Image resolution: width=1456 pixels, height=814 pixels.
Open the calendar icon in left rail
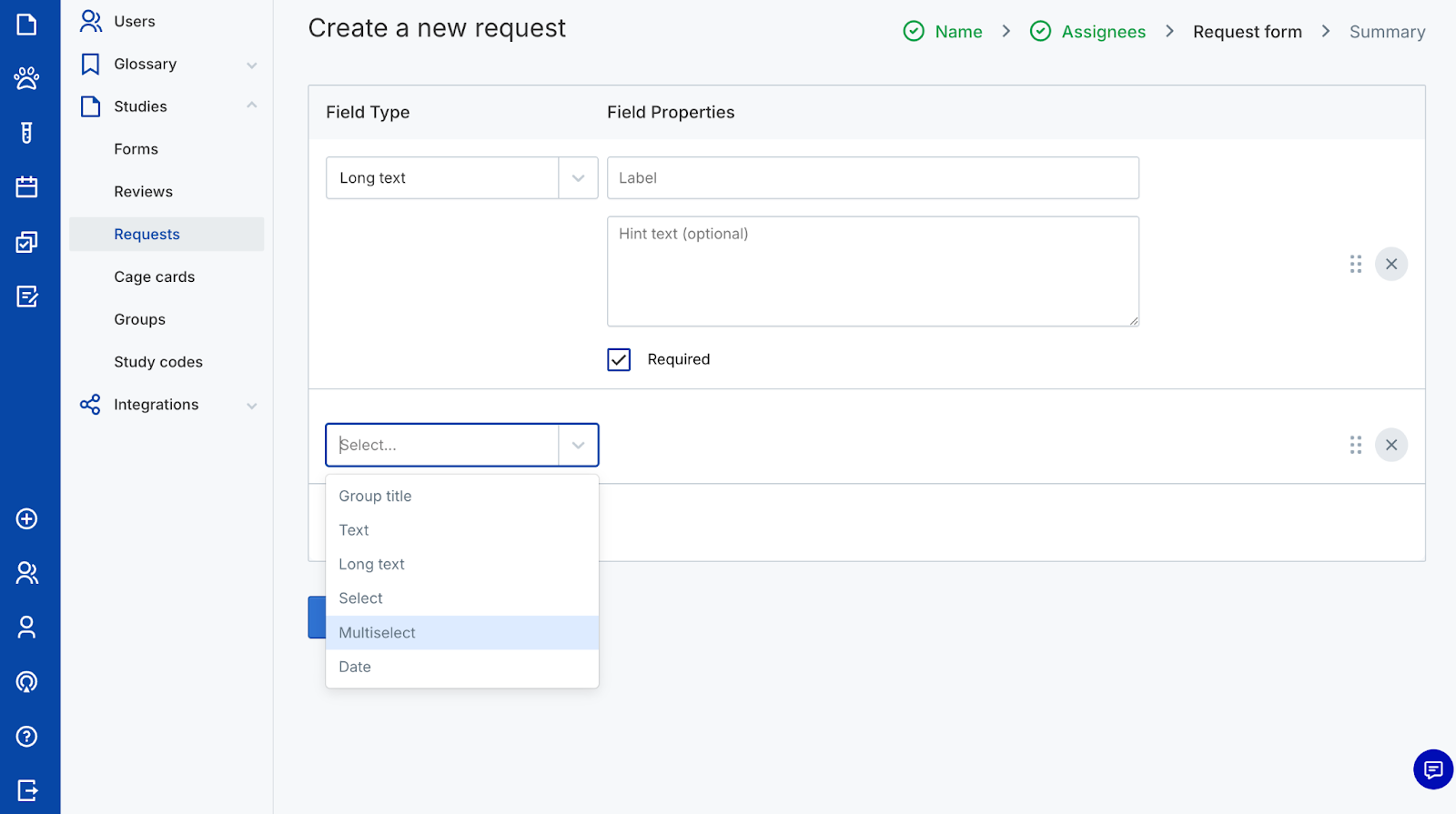tap(26, 187)
